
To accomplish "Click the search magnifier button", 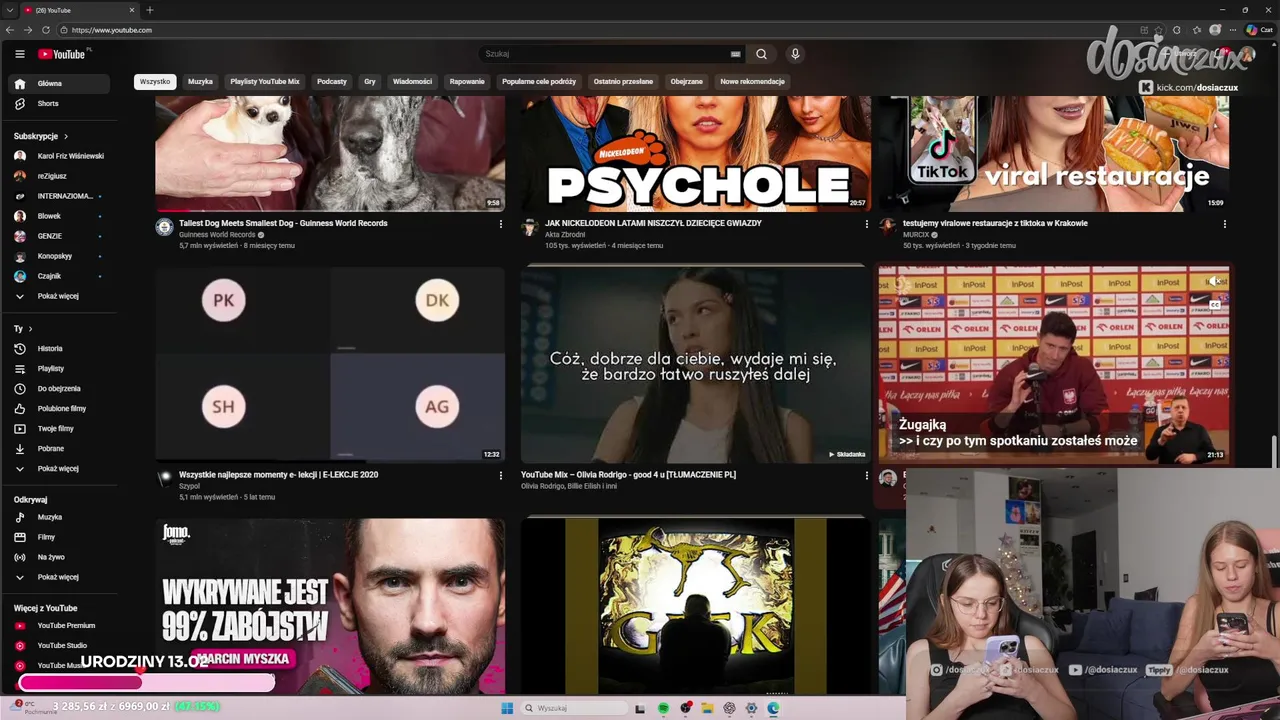I will (761, 54).
